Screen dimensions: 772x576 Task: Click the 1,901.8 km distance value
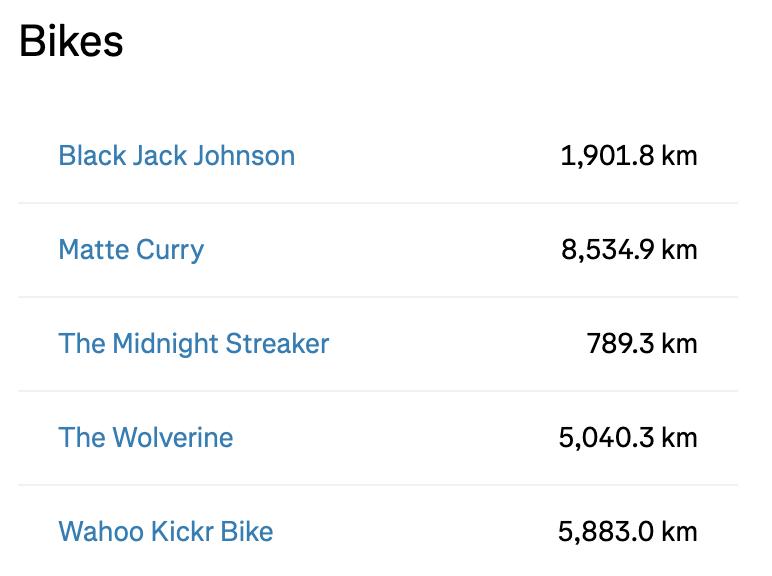(x=628, y=156)
